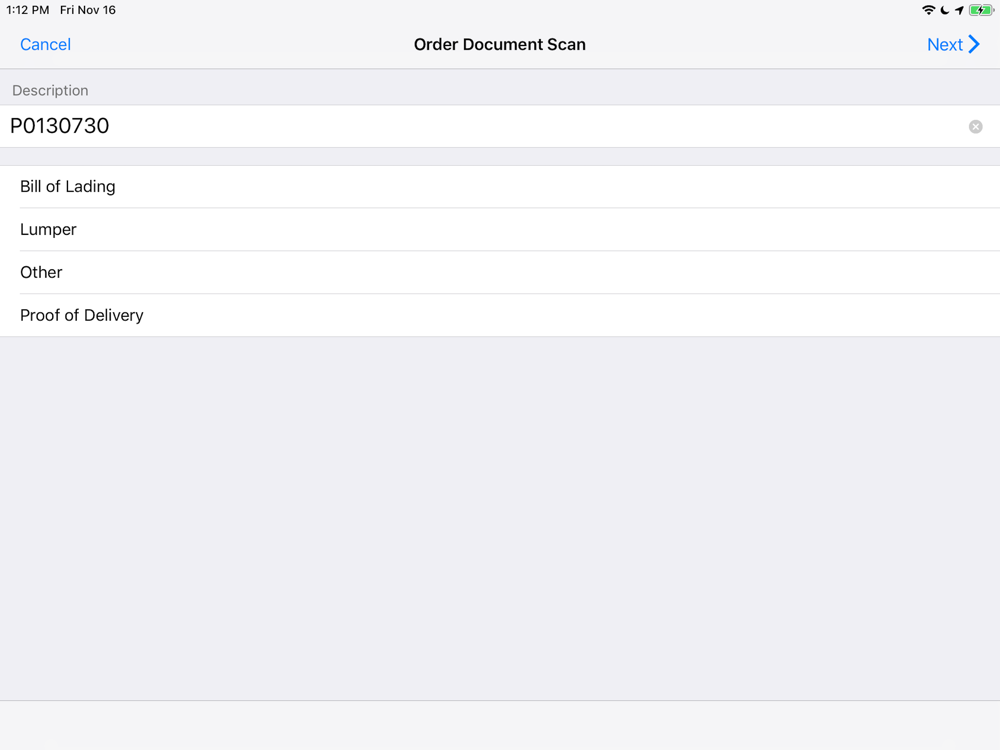Tap the Next button
Screen dimensions: 1000x750
pyautogui.click(x=953, y=45)
